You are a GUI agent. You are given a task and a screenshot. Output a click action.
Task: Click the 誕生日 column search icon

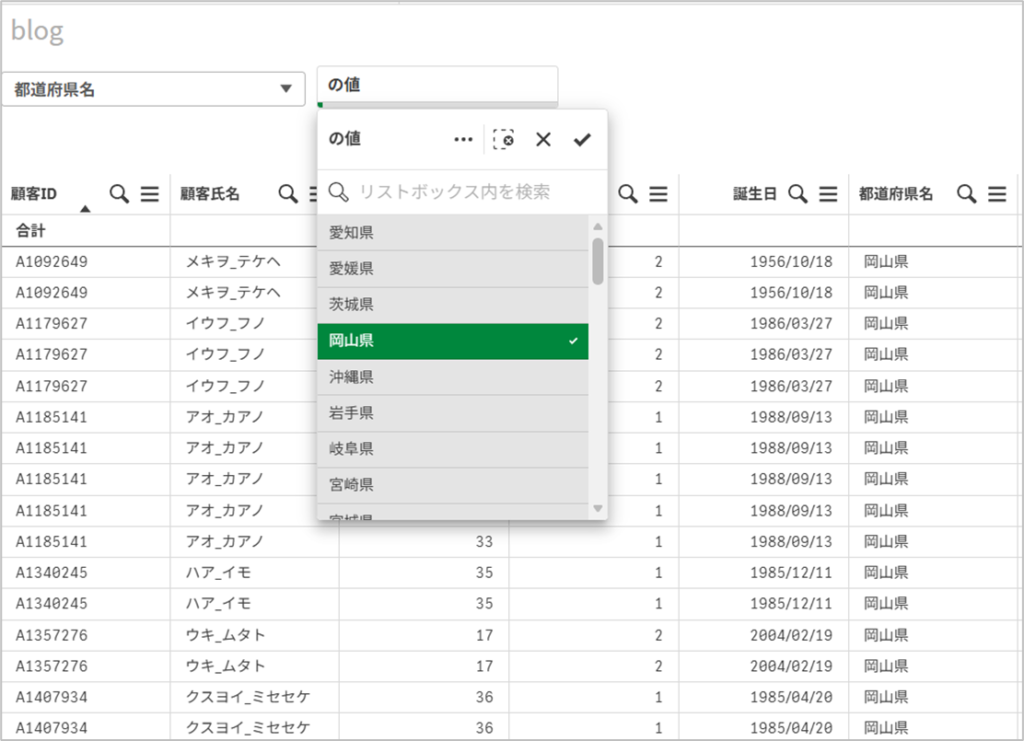798,195
